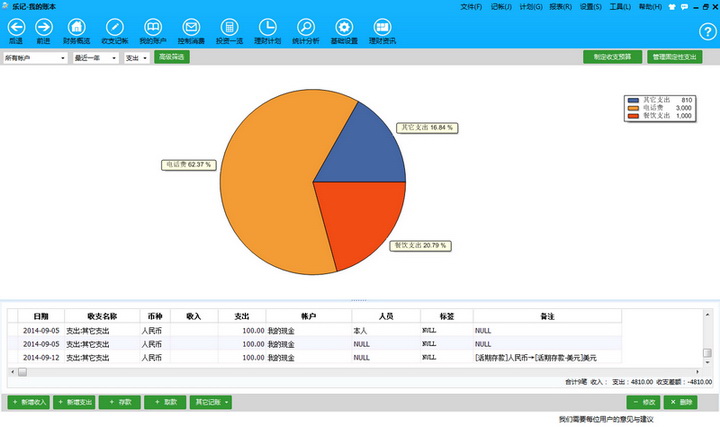Viewport: 720px width, 427px height.
Task: Click the 新增支出 button
Action: [x=74, y=402]
